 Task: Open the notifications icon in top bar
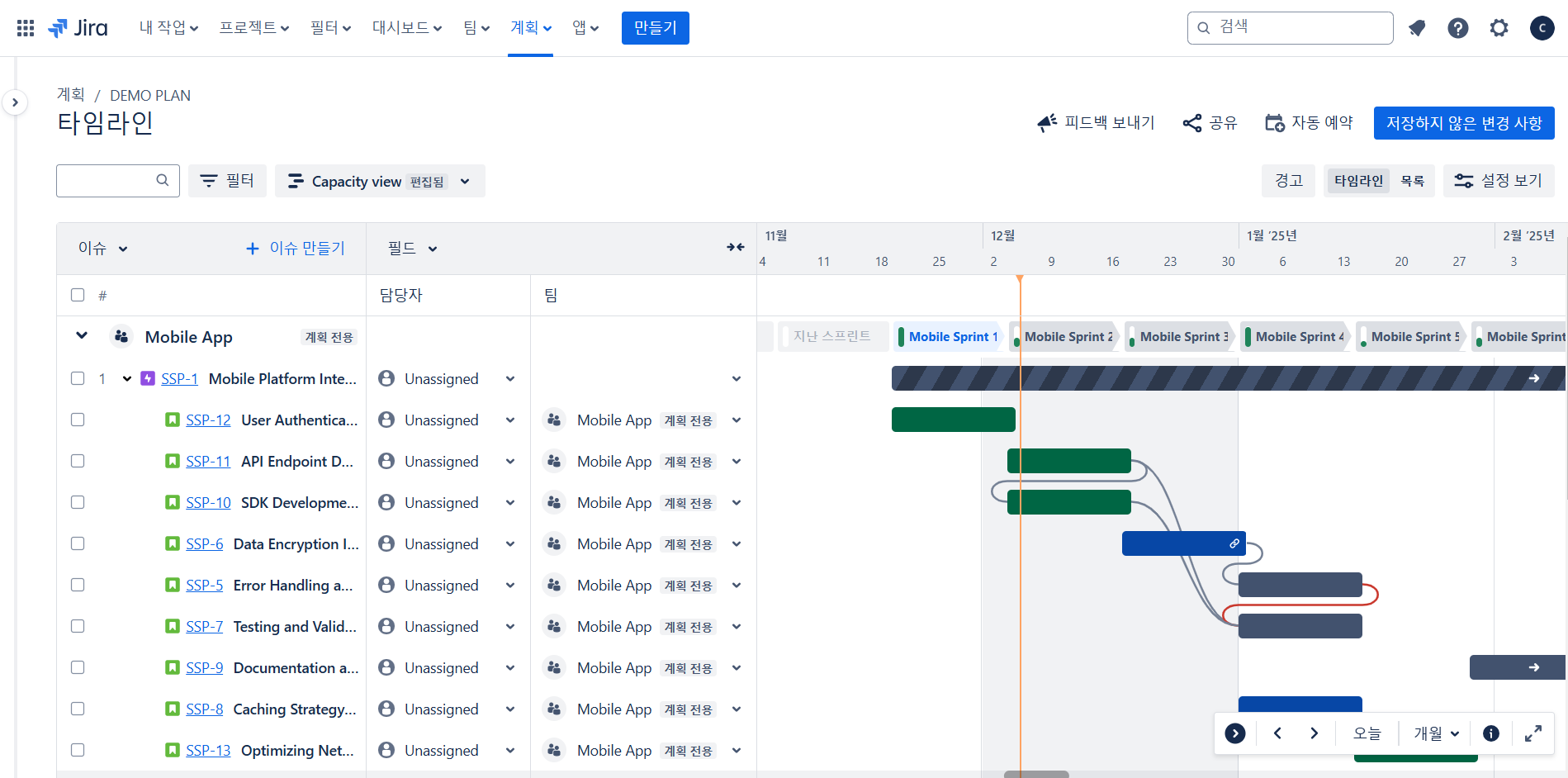(1417, 28)
